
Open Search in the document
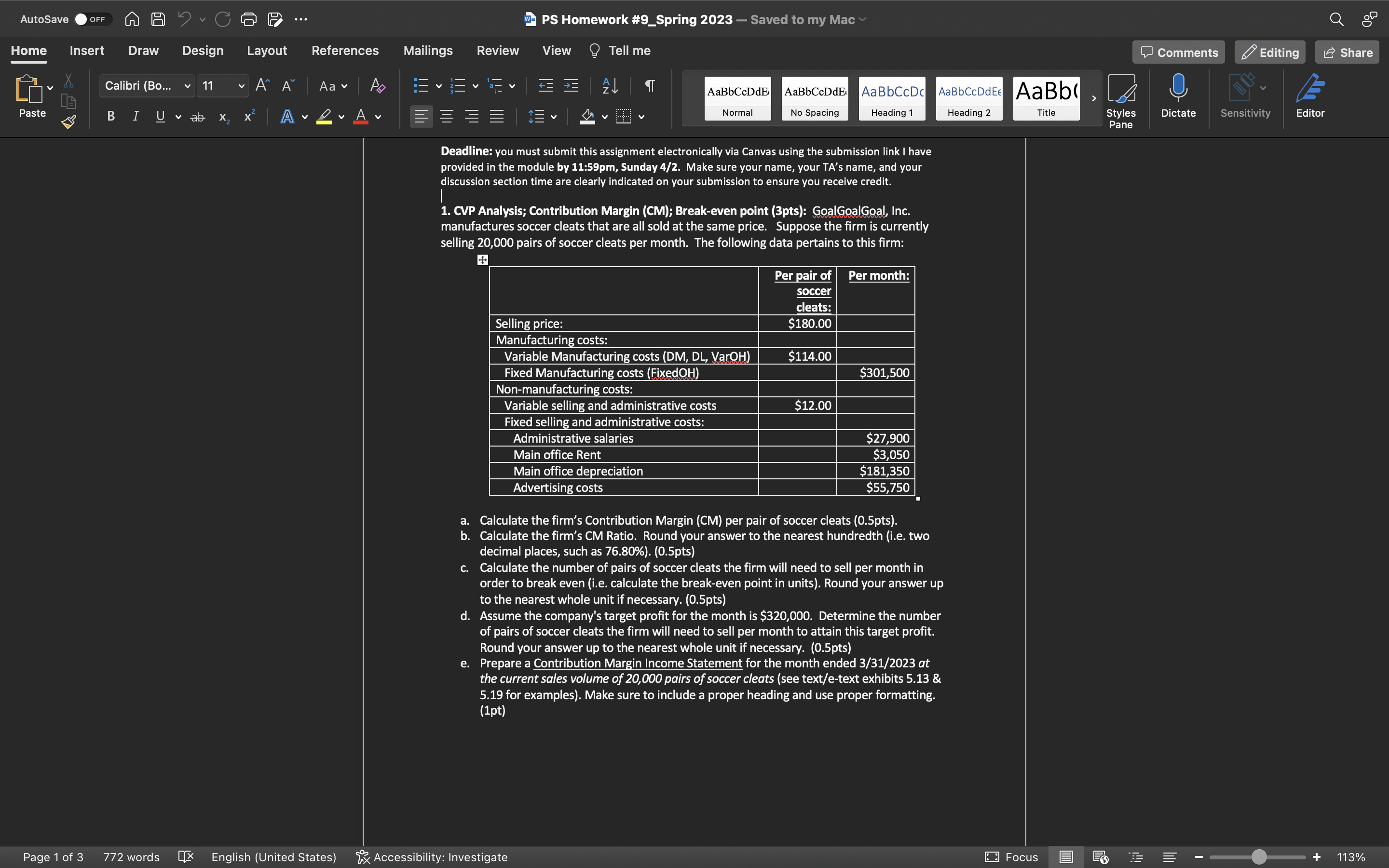click(x=1336, y=19)
